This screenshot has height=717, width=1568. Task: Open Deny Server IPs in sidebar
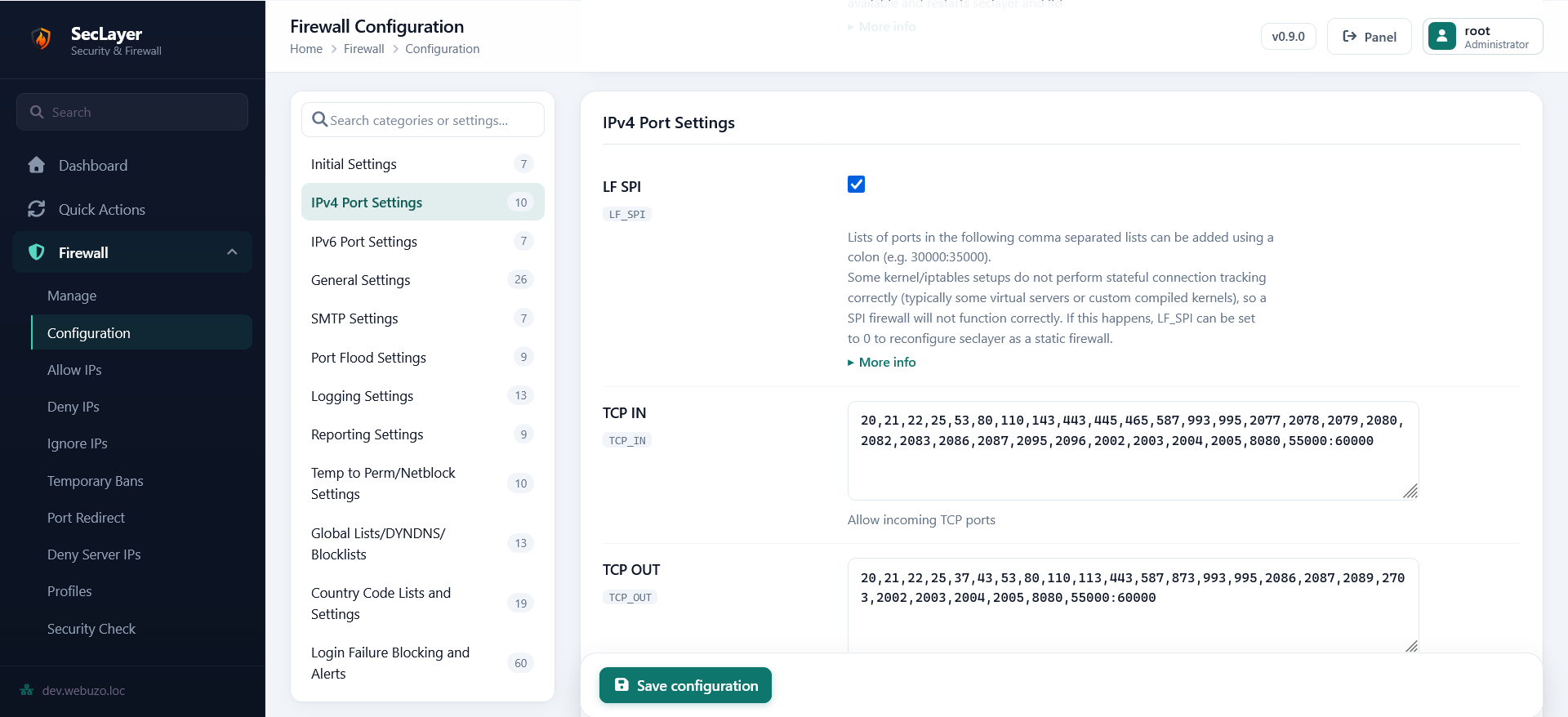click(141, 554)
